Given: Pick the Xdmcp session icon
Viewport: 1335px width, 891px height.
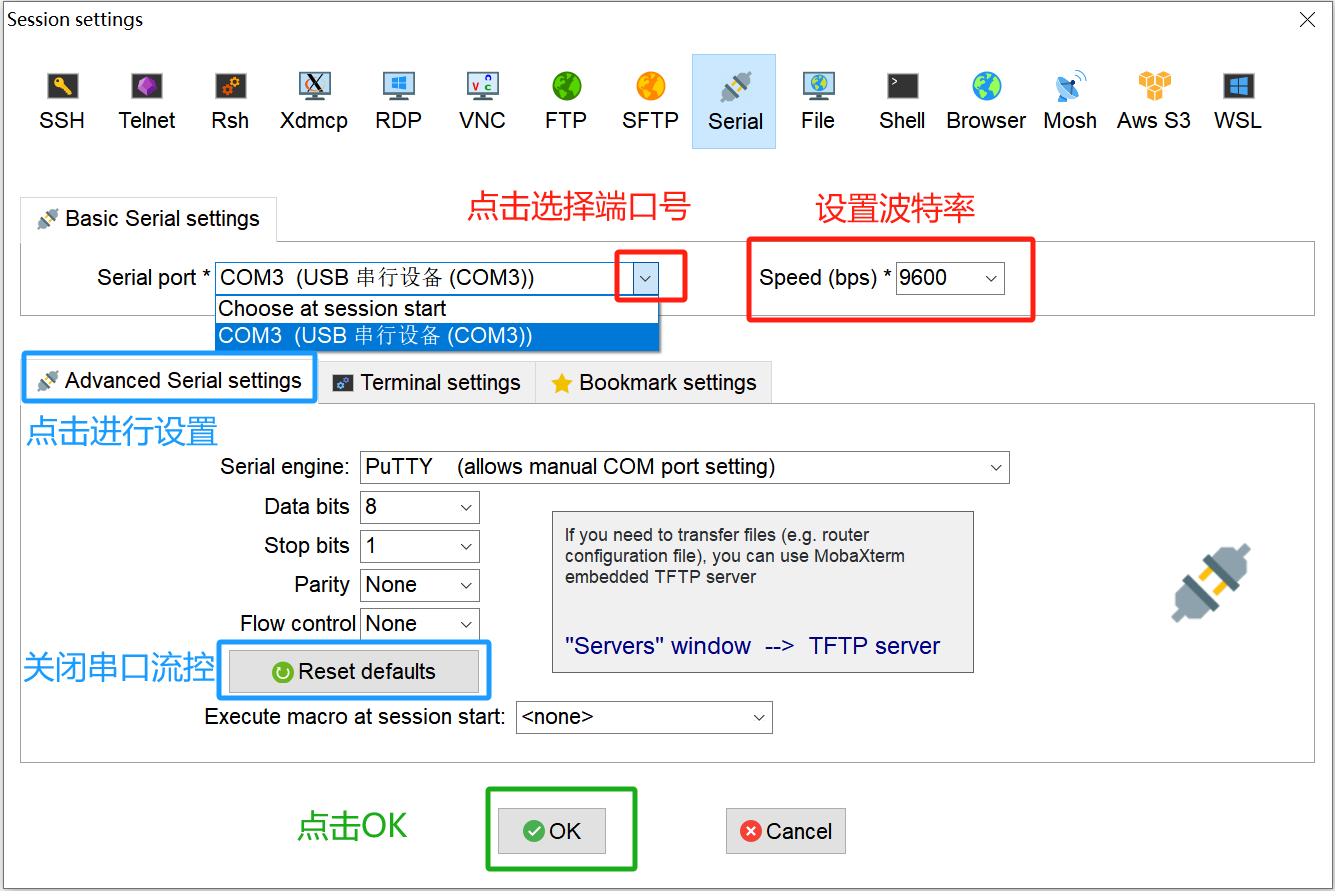Looking at the screenshot, I should coord(314,101).
